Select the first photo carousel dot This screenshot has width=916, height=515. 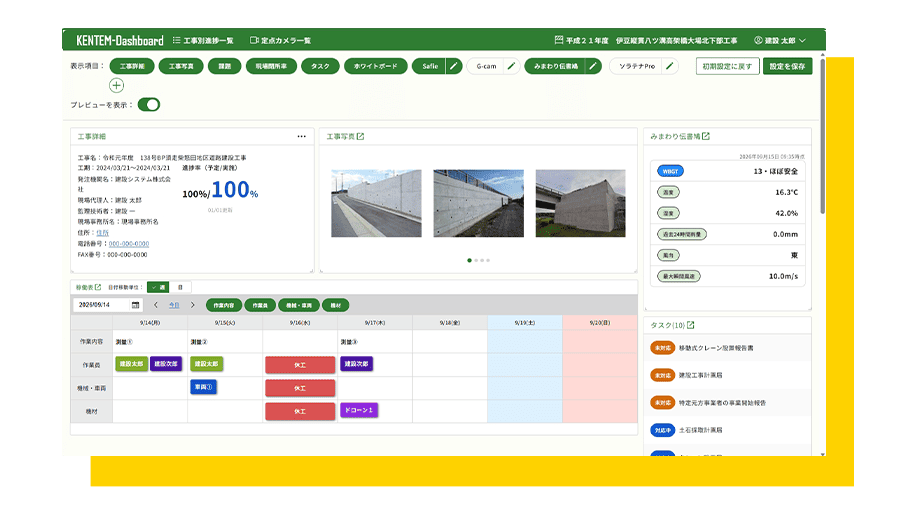click(x=469, y=260)
